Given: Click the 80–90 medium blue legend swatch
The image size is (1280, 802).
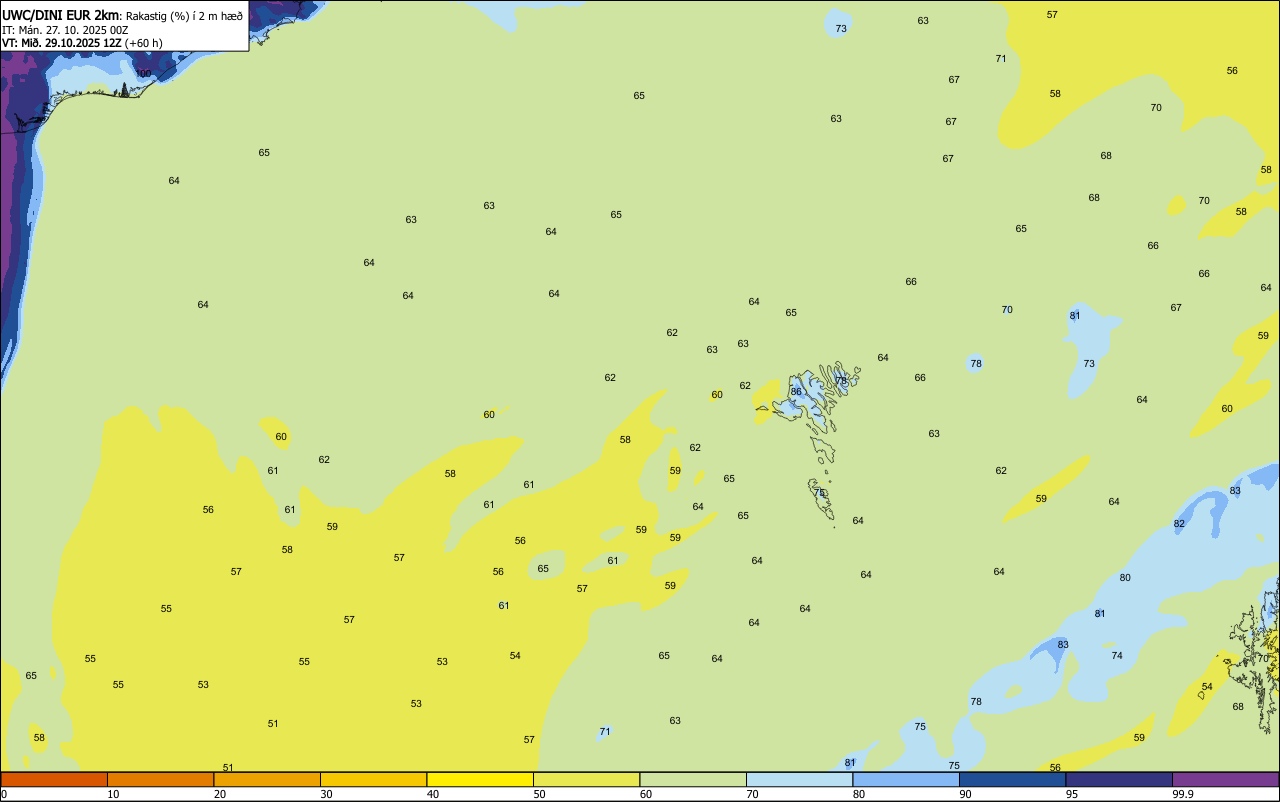Looking at the screenshot, I should point(906,779).
